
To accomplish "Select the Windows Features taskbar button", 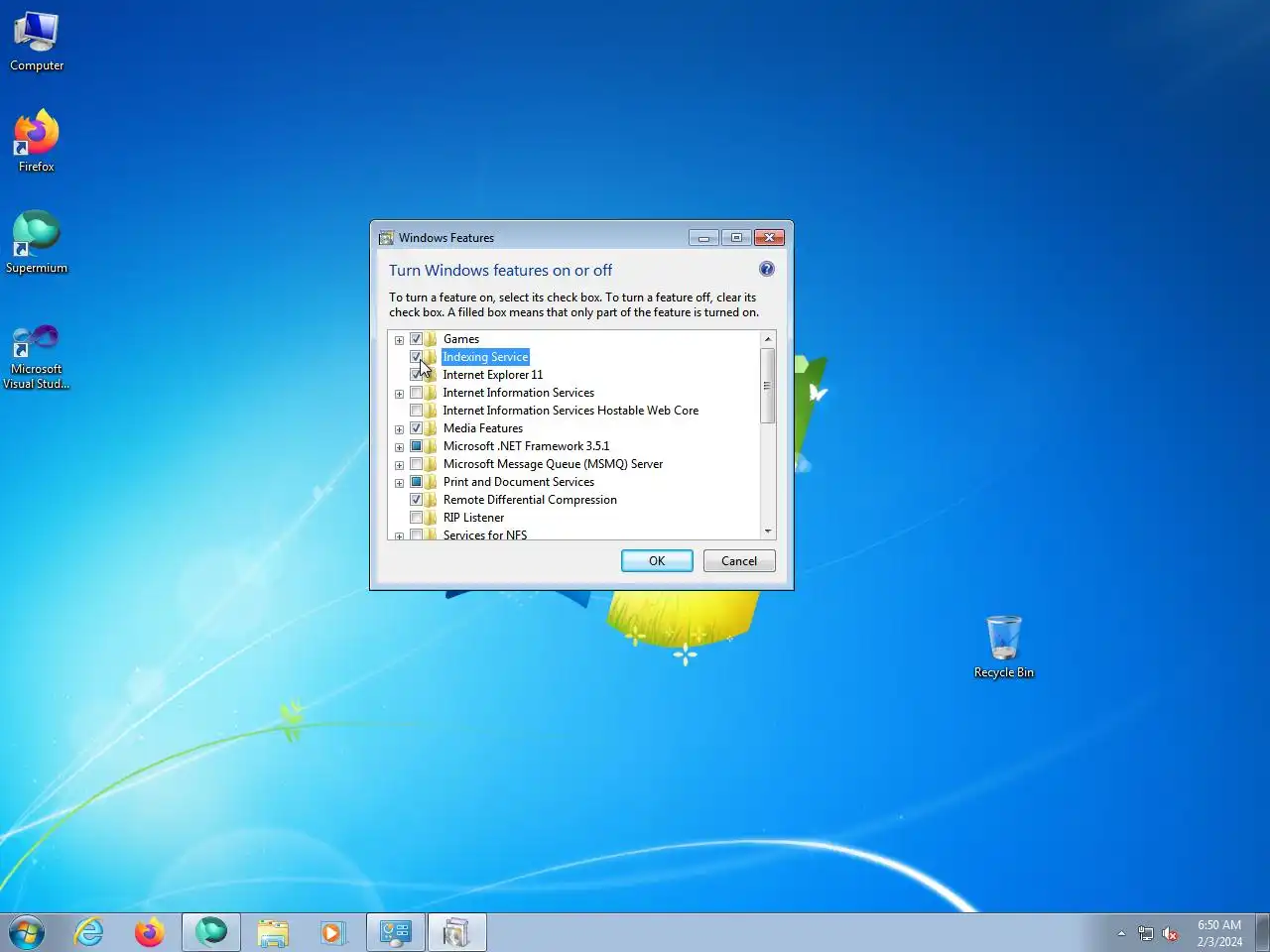I will pos(456,932).
